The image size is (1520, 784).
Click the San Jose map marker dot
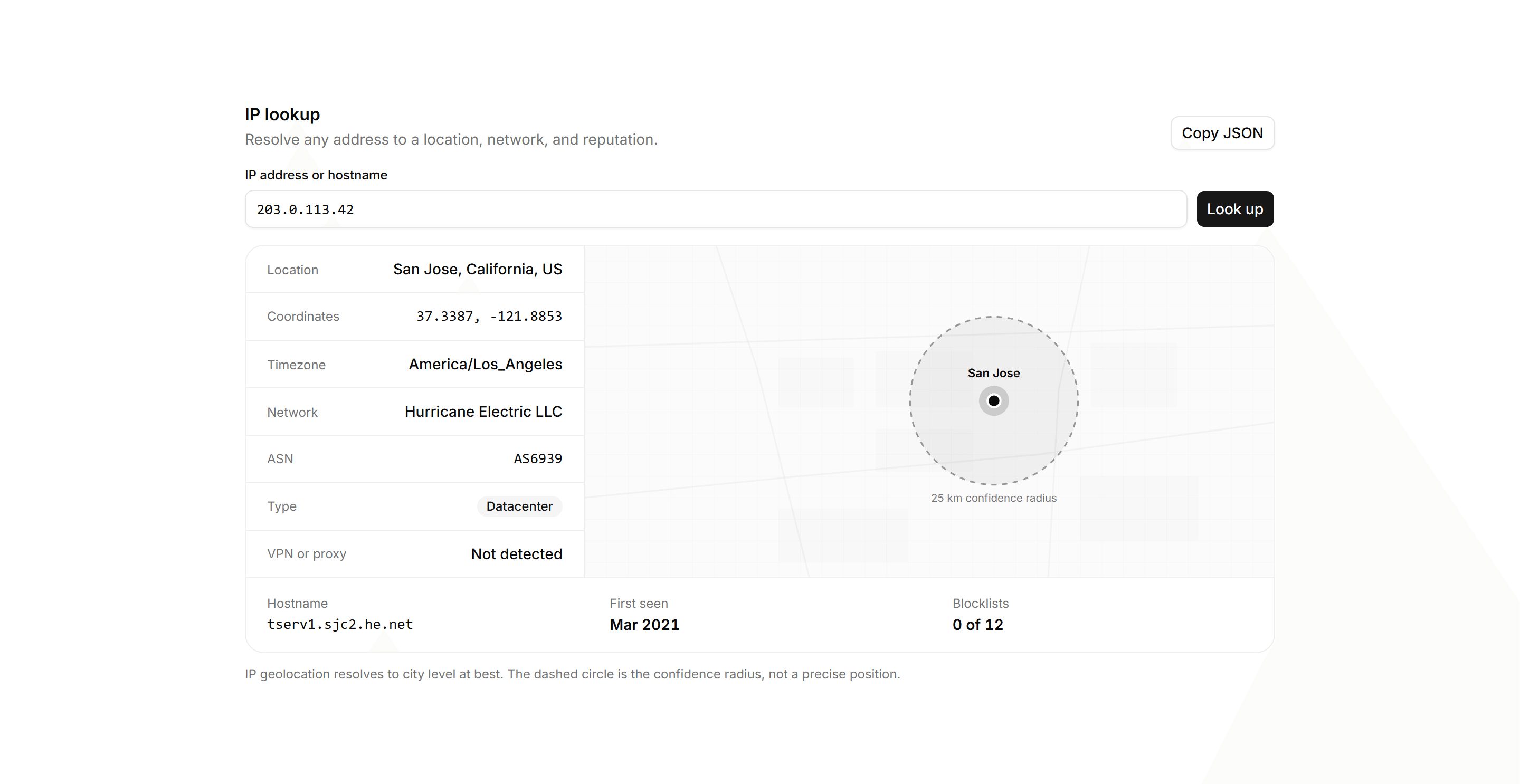tap(994, 401)
